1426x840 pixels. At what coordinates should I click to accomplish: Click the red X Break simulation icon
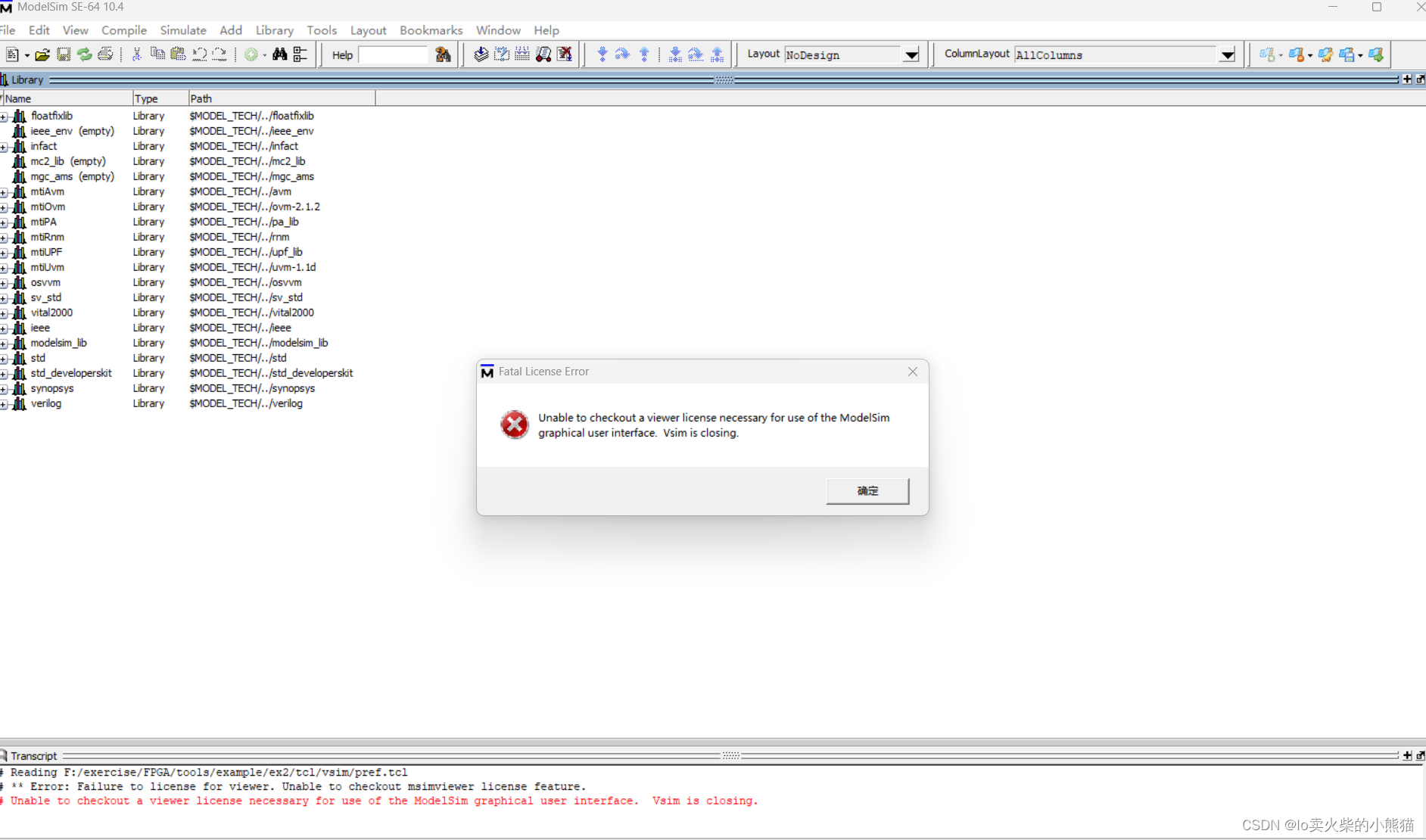(565, 54)
